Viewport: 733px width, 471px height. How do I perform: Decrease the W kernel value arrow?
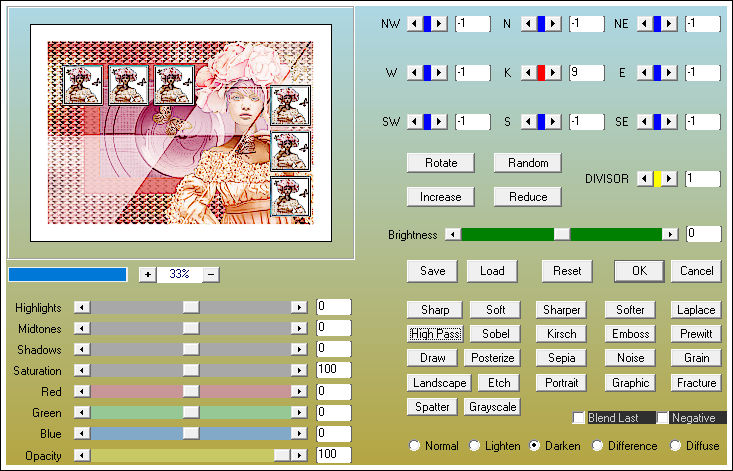415,72
